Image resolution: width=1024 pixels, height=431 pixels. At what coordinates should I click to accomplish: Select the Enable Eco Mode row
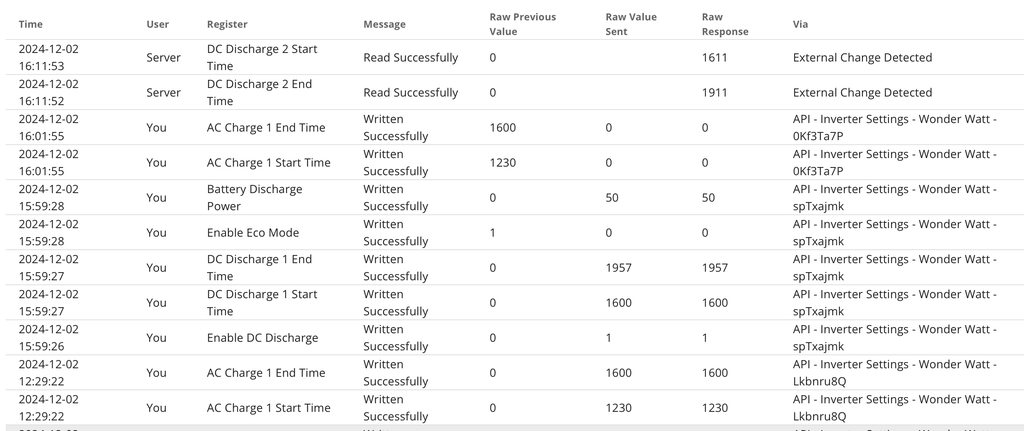[x=252, y=233]
